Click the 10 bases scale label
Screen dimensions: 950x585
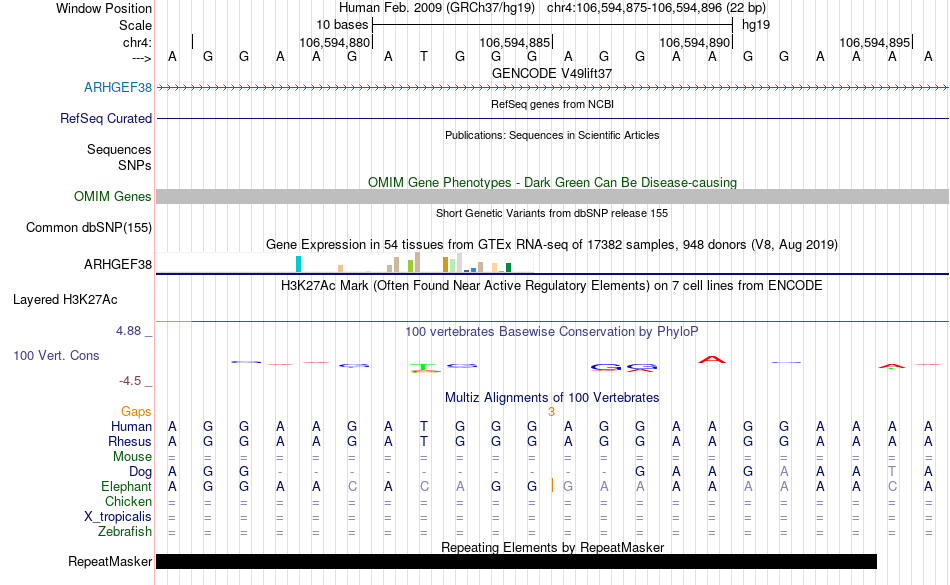342,25
